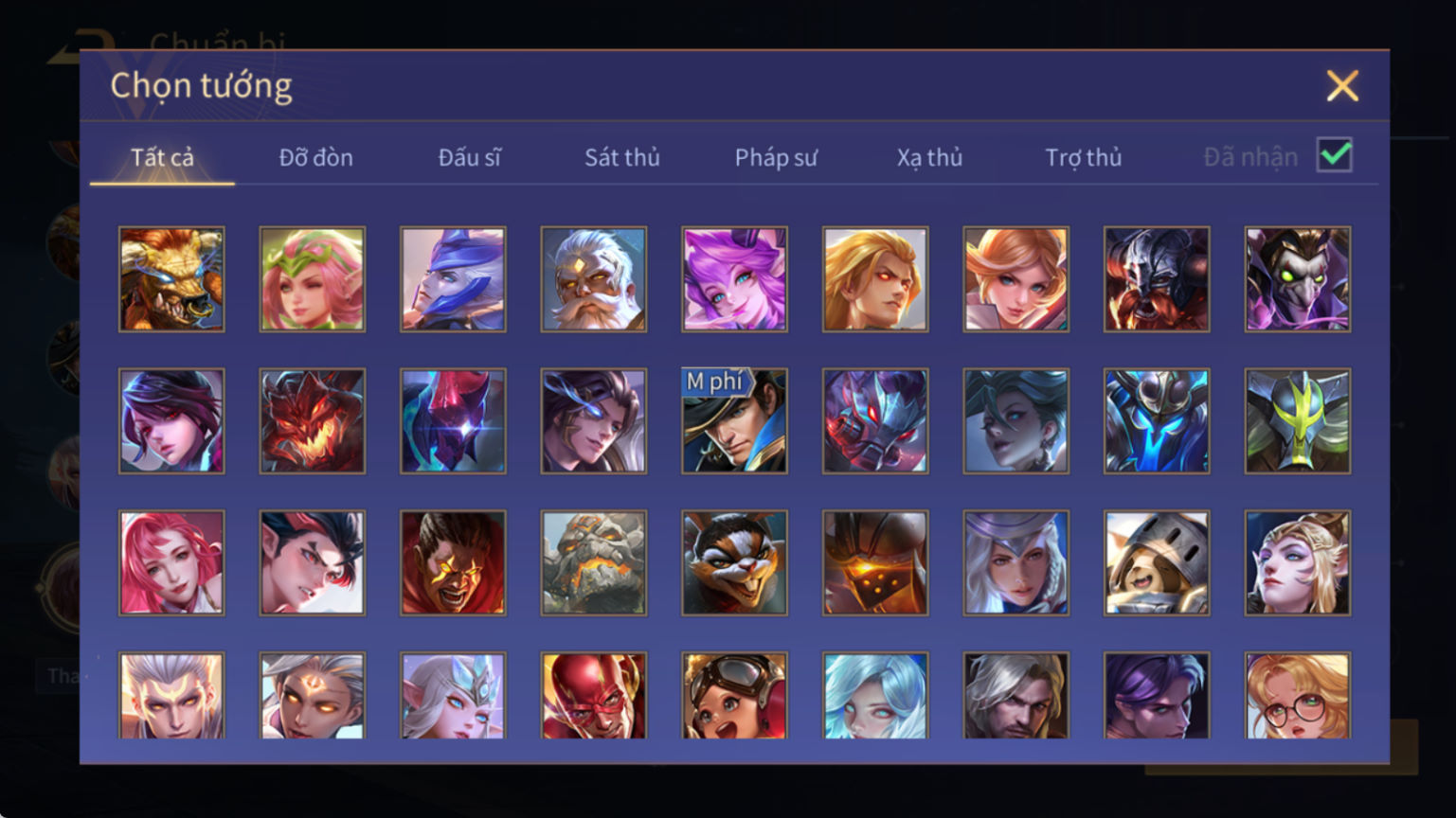Show the Pháp sư hero list

776,157
